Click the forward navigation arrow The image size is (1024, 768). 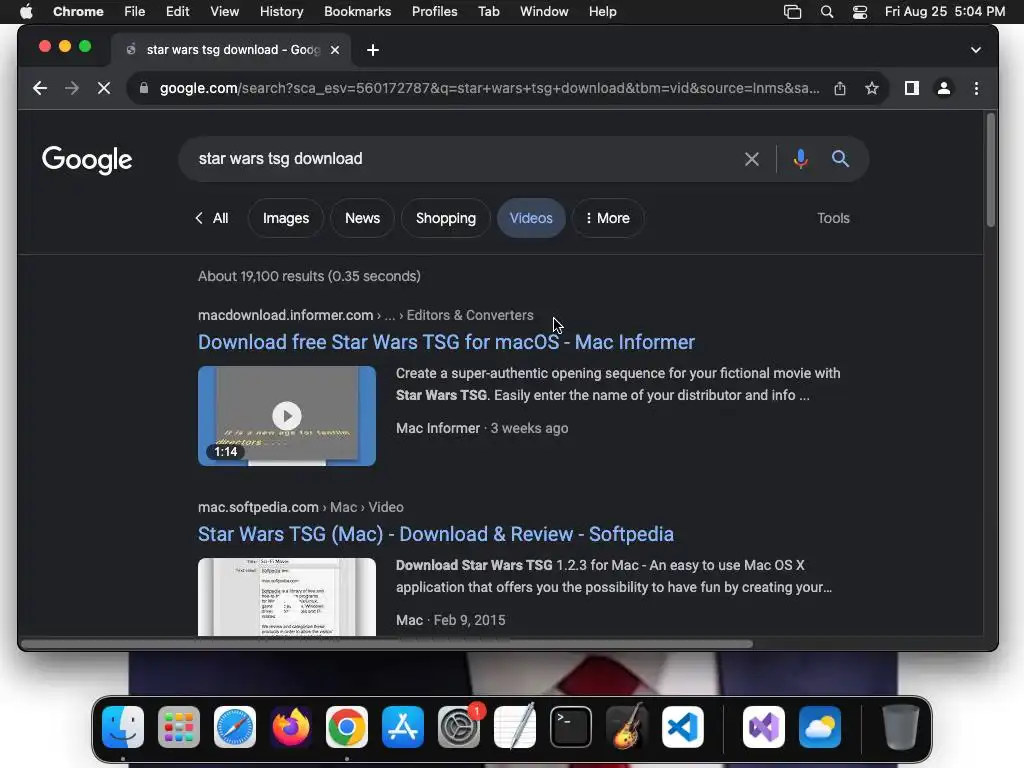72,88
